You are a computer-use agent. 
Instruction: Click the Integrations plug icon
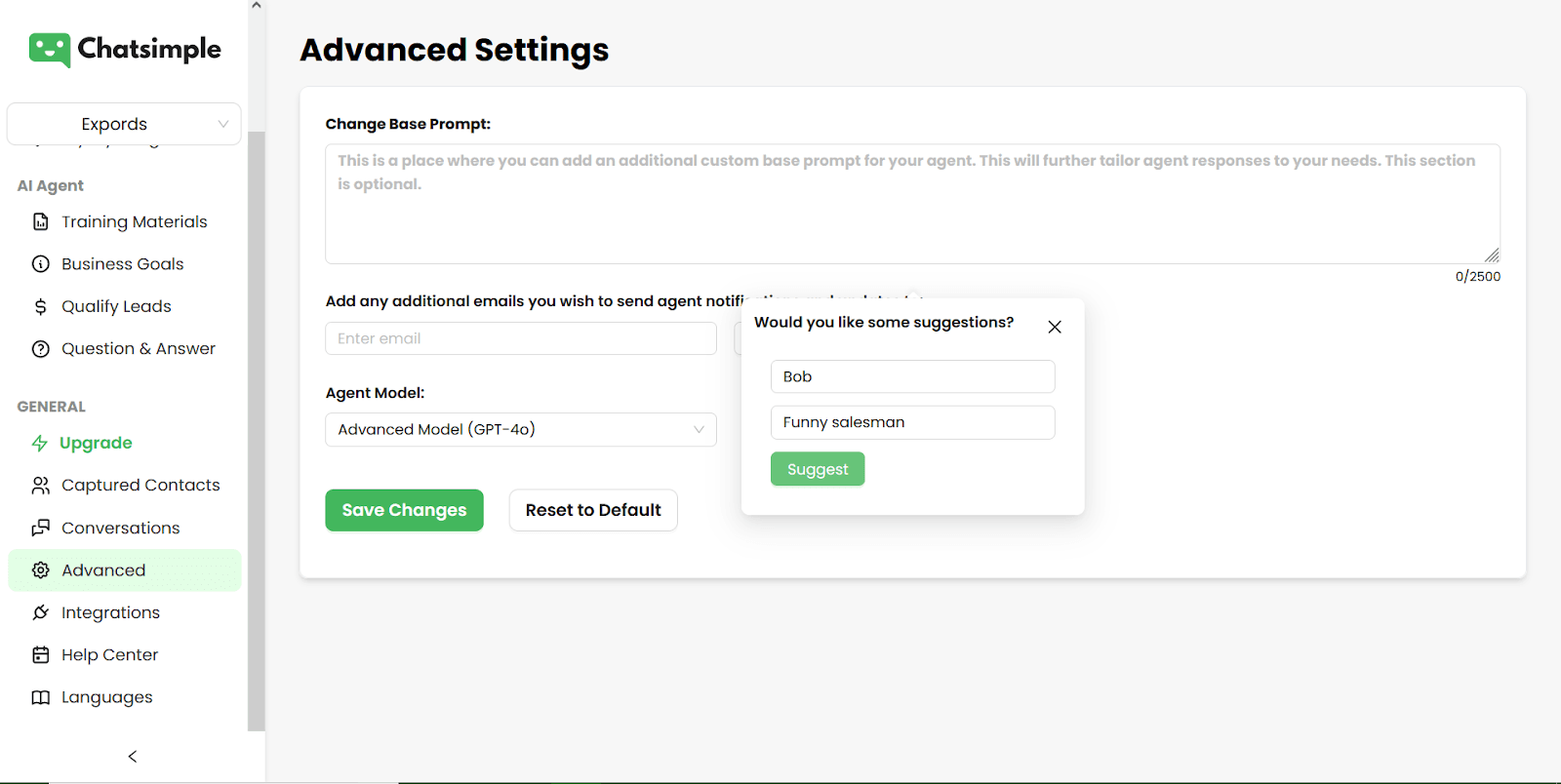40,613
